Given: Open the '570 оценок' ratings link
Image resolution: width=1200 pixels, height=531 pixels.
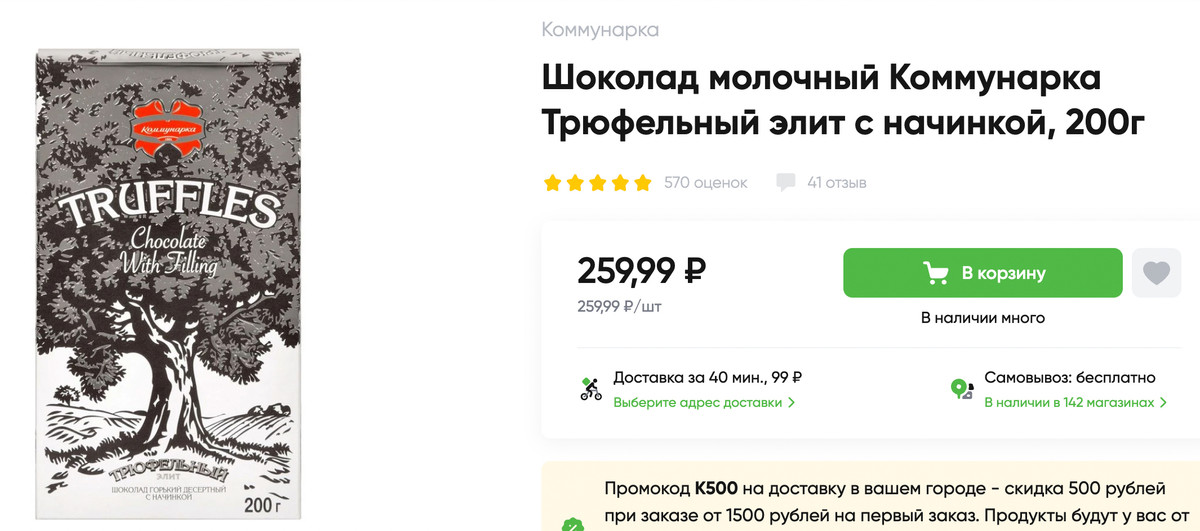Looking at the screenshot, I should click(705, 183).
